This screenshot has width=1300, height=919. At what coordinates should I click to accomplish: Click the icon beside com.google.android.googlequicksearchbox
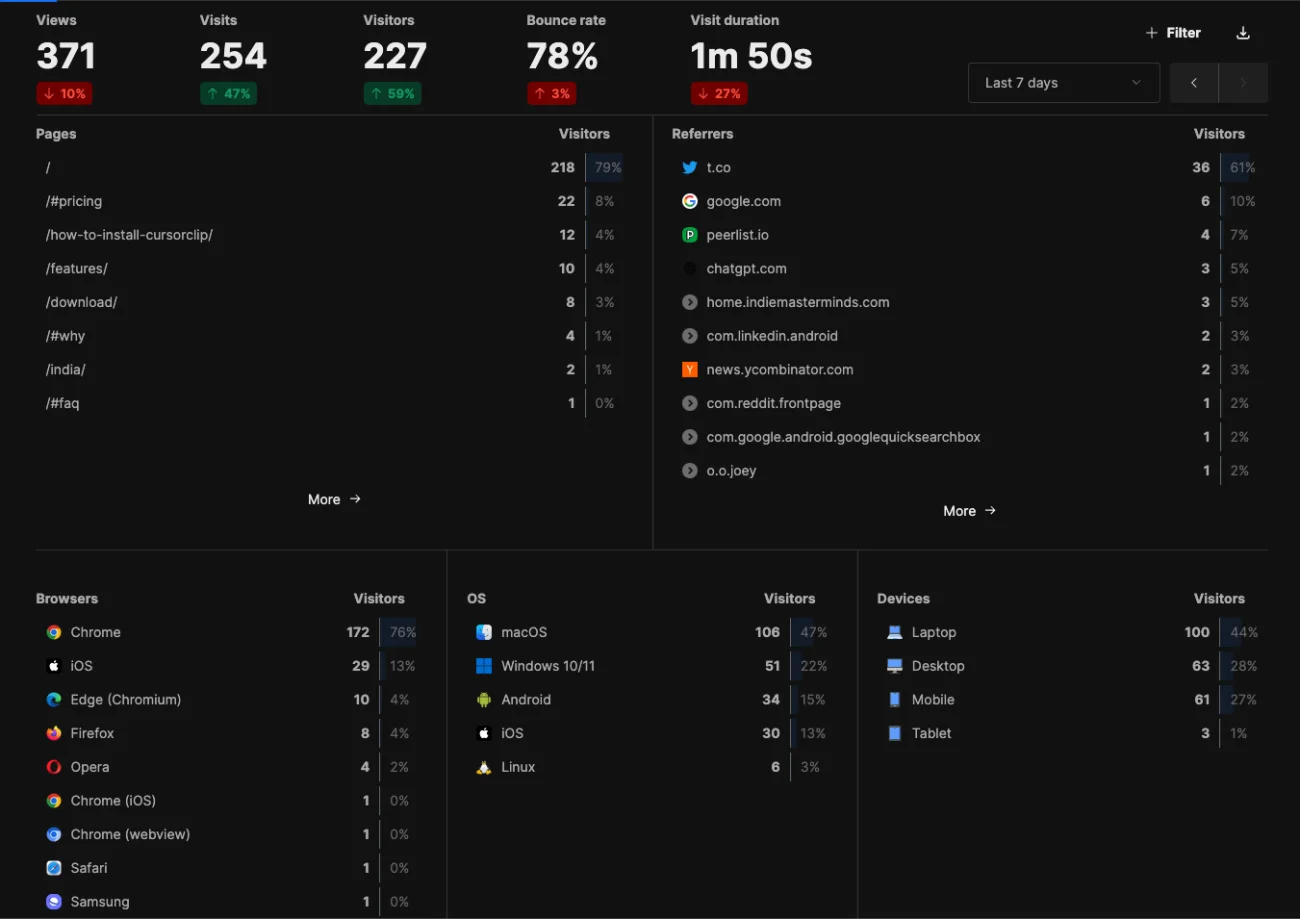click(689, 437)
